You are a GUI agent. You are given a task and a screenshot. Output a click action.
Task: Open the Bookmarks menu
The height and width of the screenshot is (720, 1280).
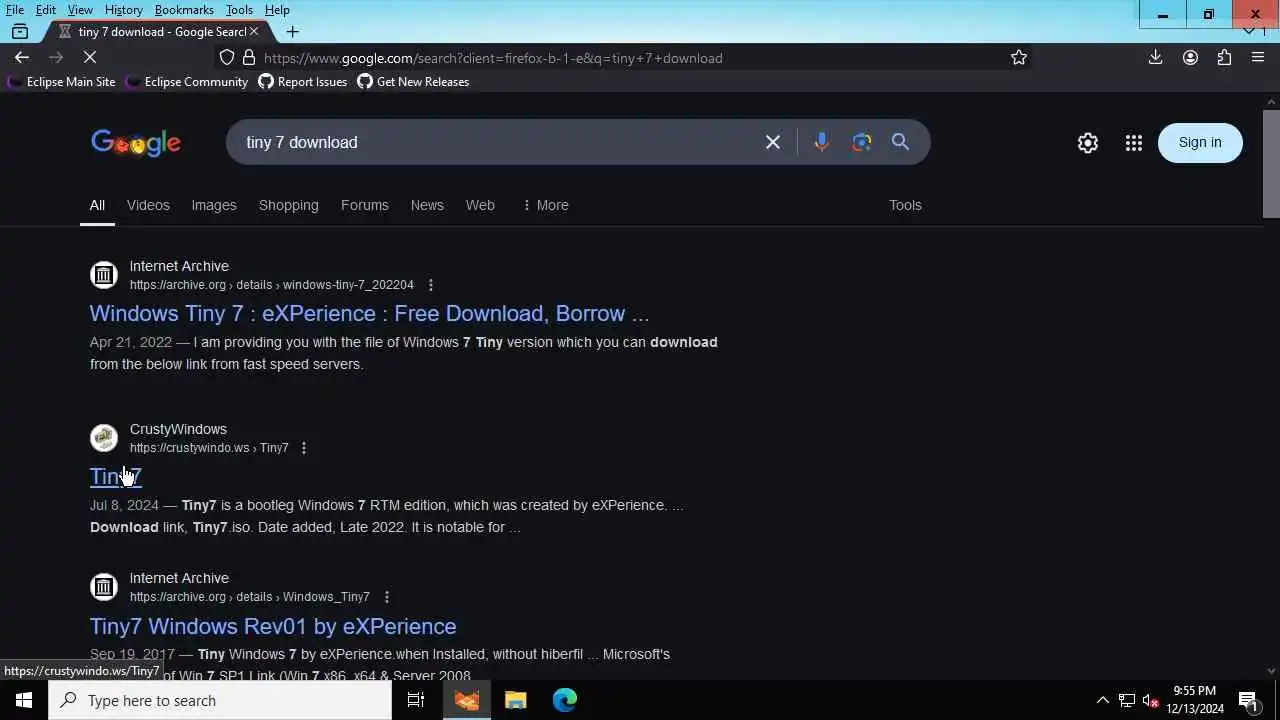coord(184,10)
